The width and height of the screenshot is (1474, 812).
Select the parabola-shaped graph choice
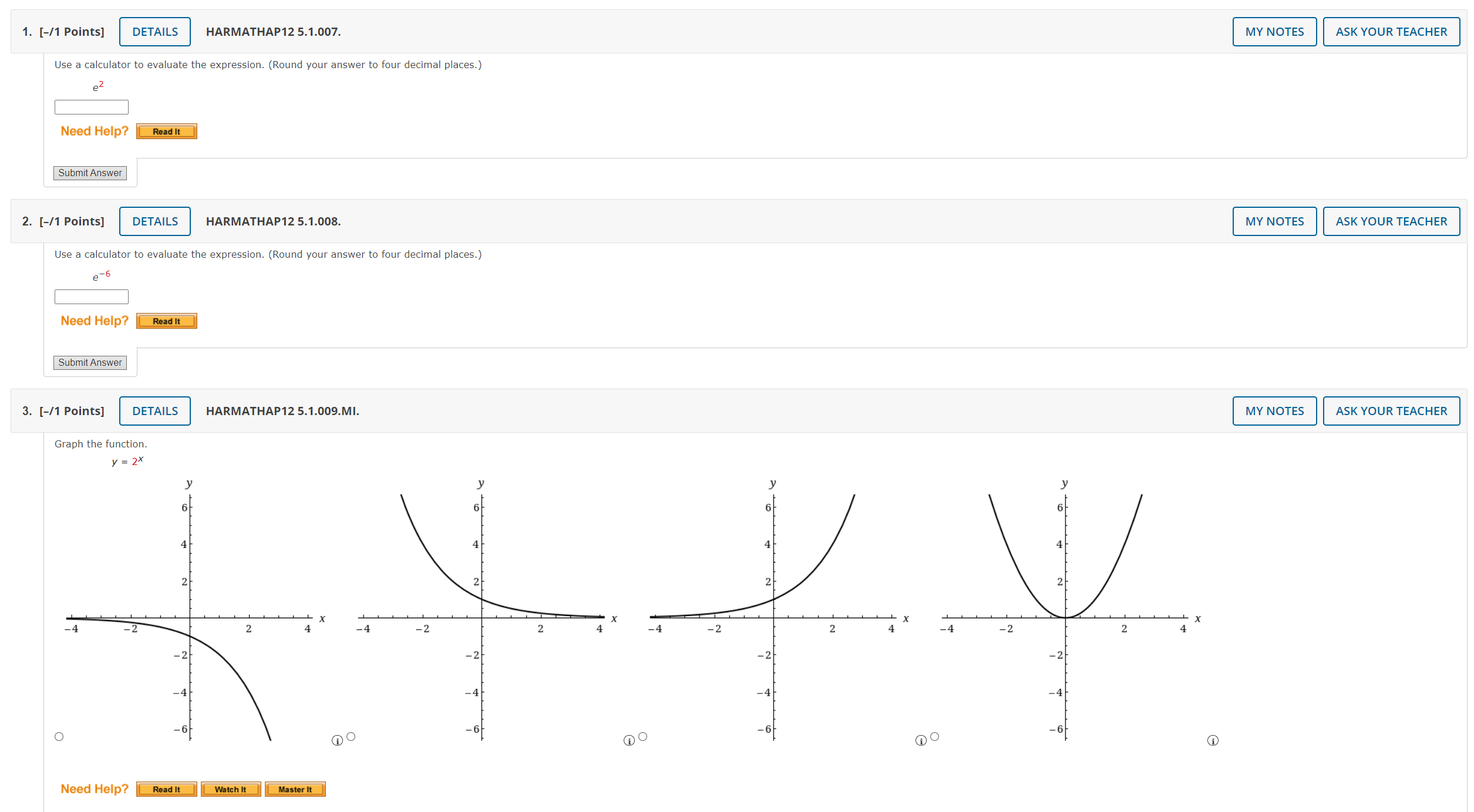coord(934,736)
